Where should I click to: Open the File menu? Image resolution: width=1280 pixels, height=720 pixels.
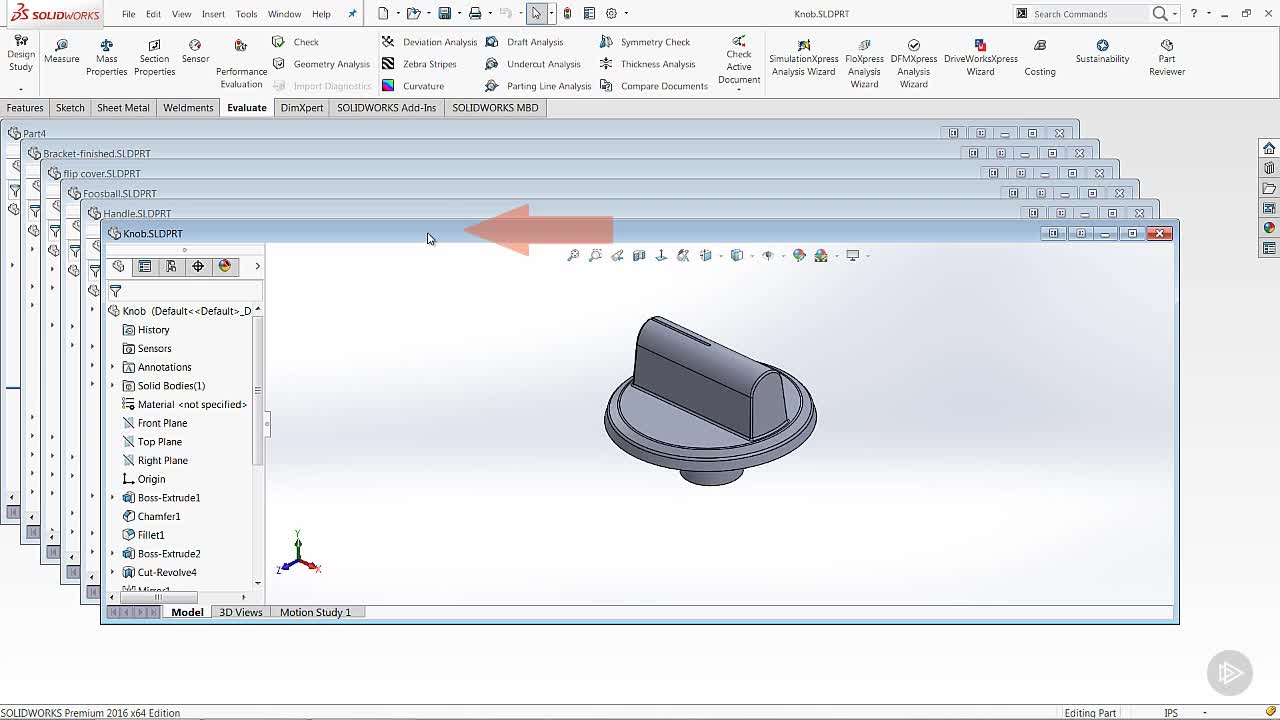(129, 14)
